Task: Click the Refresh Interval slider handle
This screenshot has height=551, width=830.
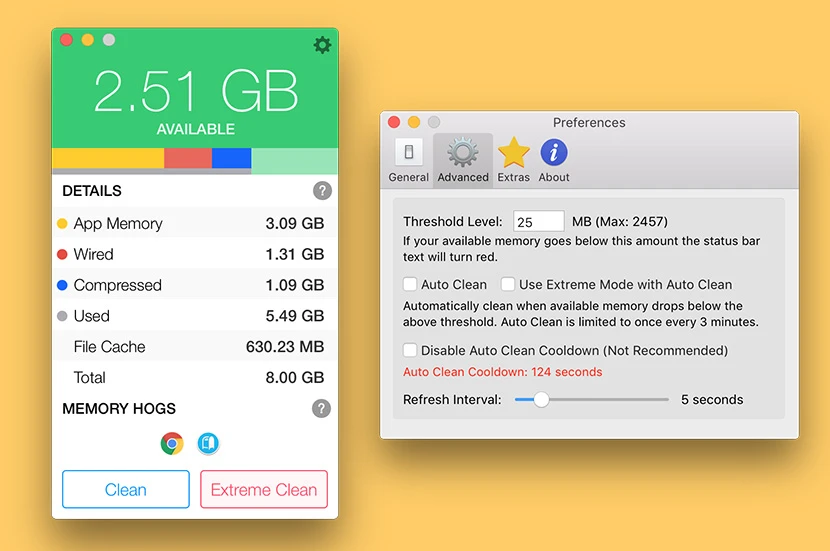Action: 541,400
